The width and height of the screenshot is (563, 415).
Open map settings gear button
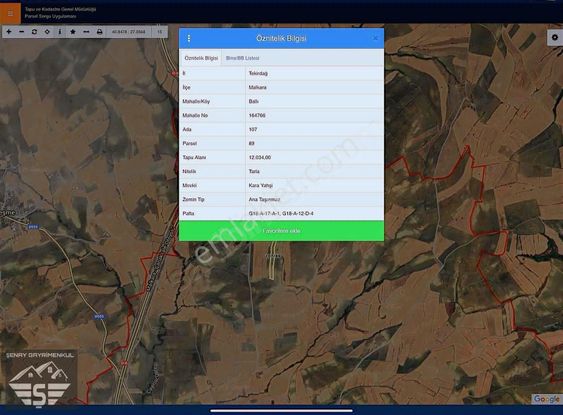[555, 37]
